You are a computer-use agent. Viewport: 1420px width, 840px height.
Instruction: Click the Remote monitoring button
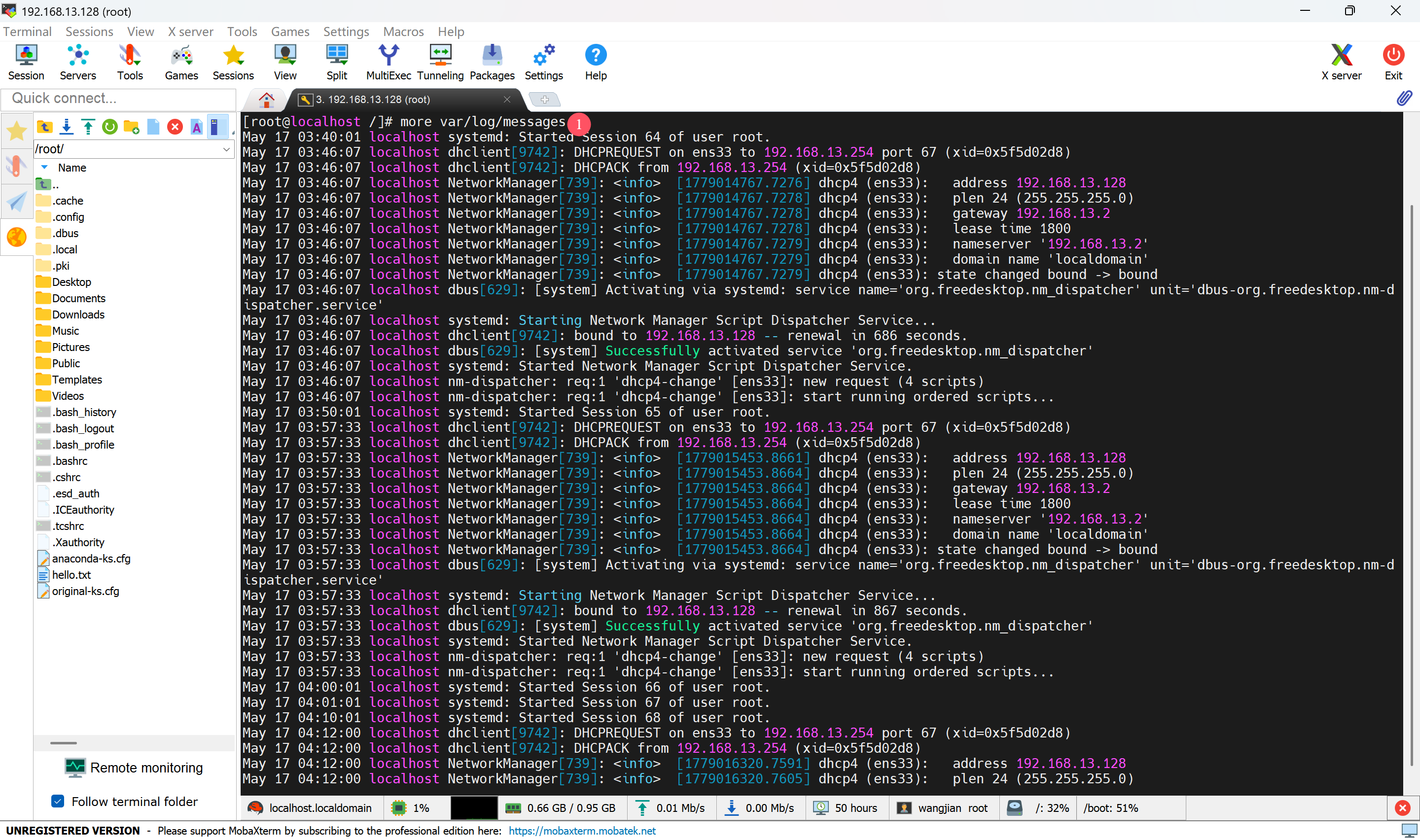coord(134,768)
